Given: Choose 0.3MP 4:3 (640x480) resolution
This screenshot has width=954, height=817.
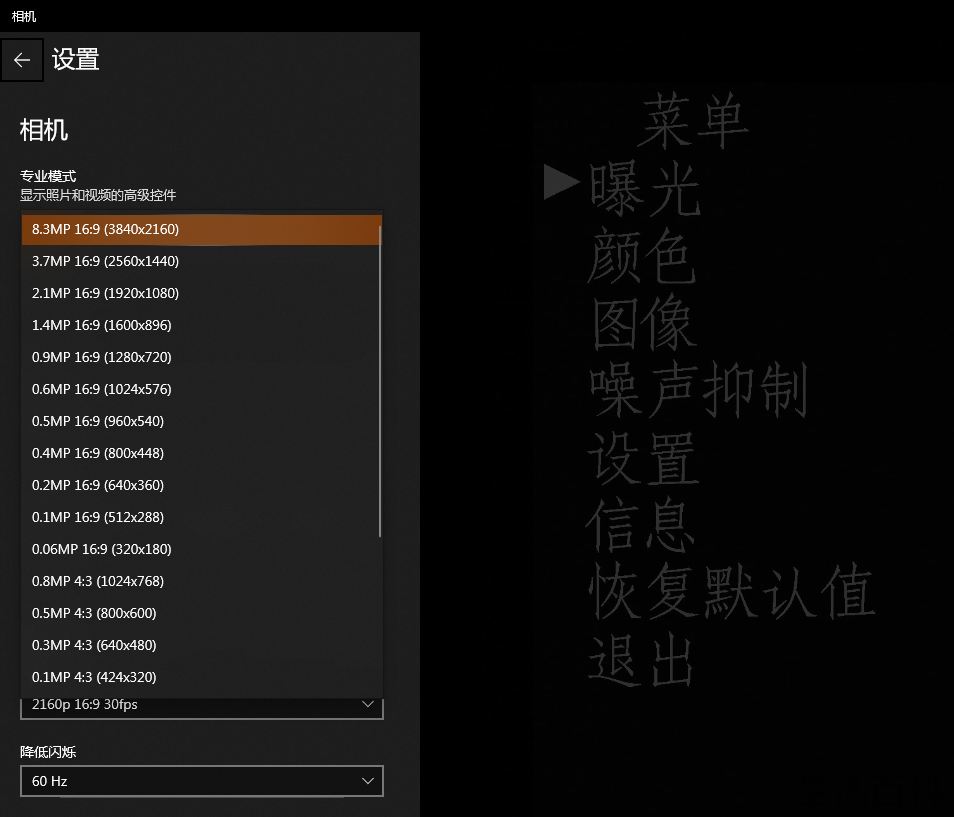Looking at the screenshot, I should pos(201,645).
